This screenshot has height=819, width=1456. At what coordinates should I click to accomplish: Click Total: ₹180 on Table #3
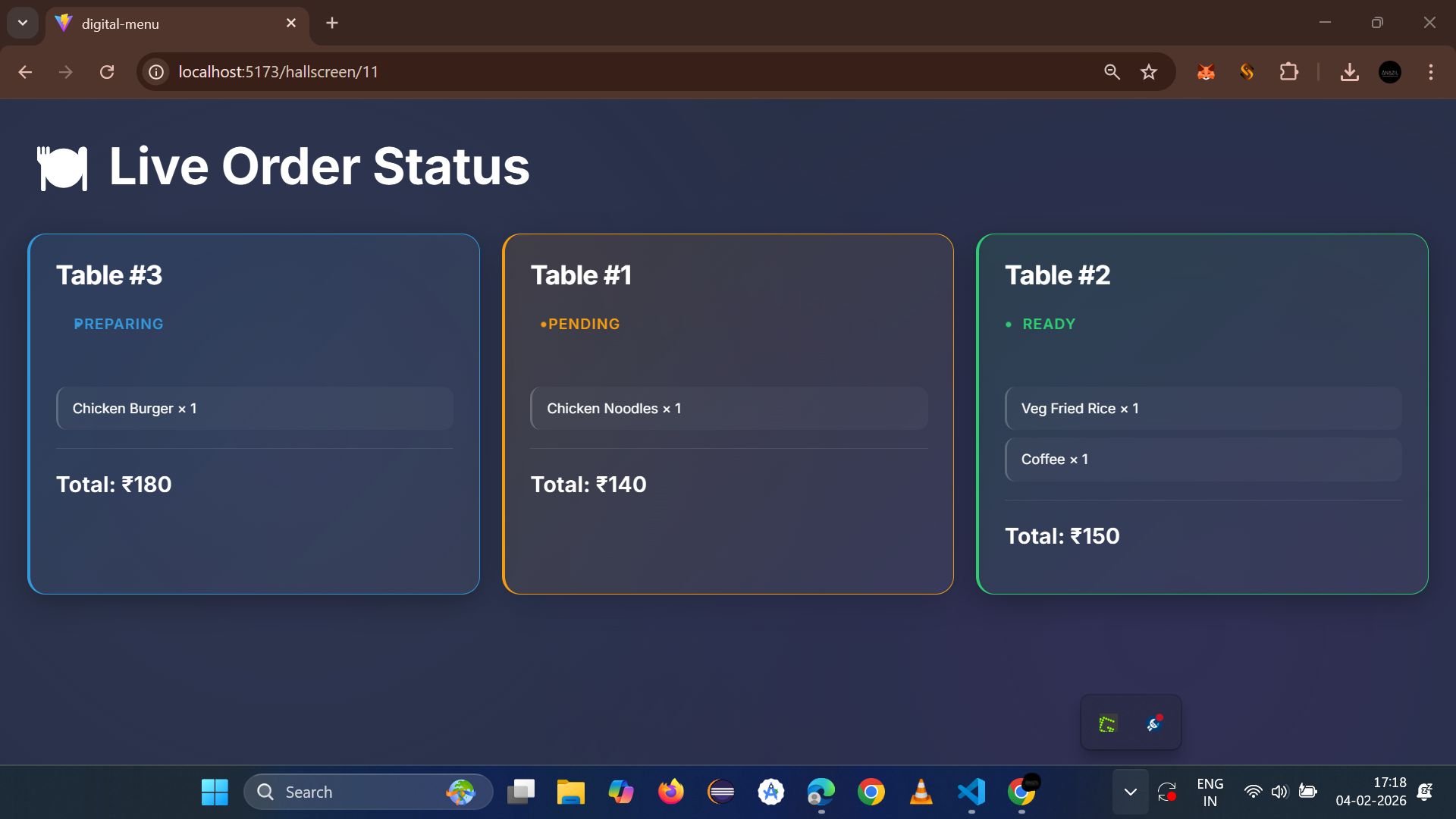point(114,485)
